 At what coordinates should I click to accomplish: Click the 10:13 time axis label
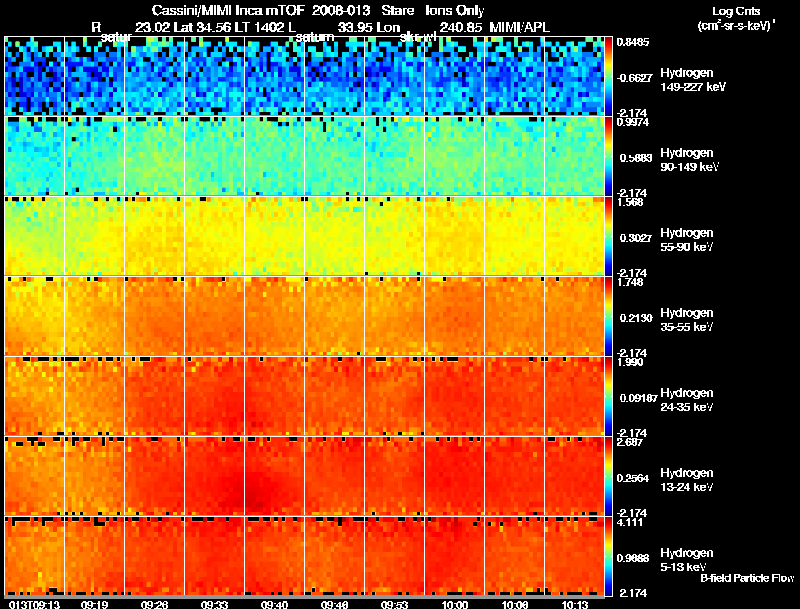574,604
